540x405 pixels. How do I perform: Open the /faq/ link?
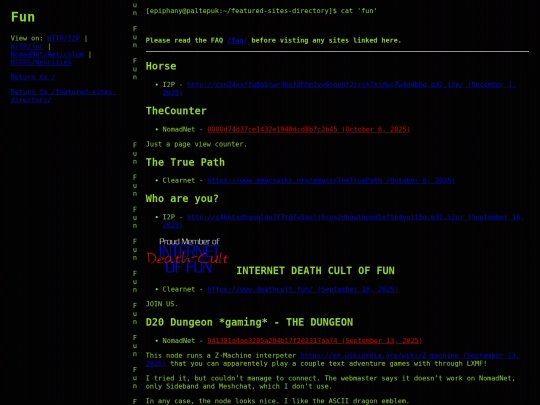click(237, 41)
